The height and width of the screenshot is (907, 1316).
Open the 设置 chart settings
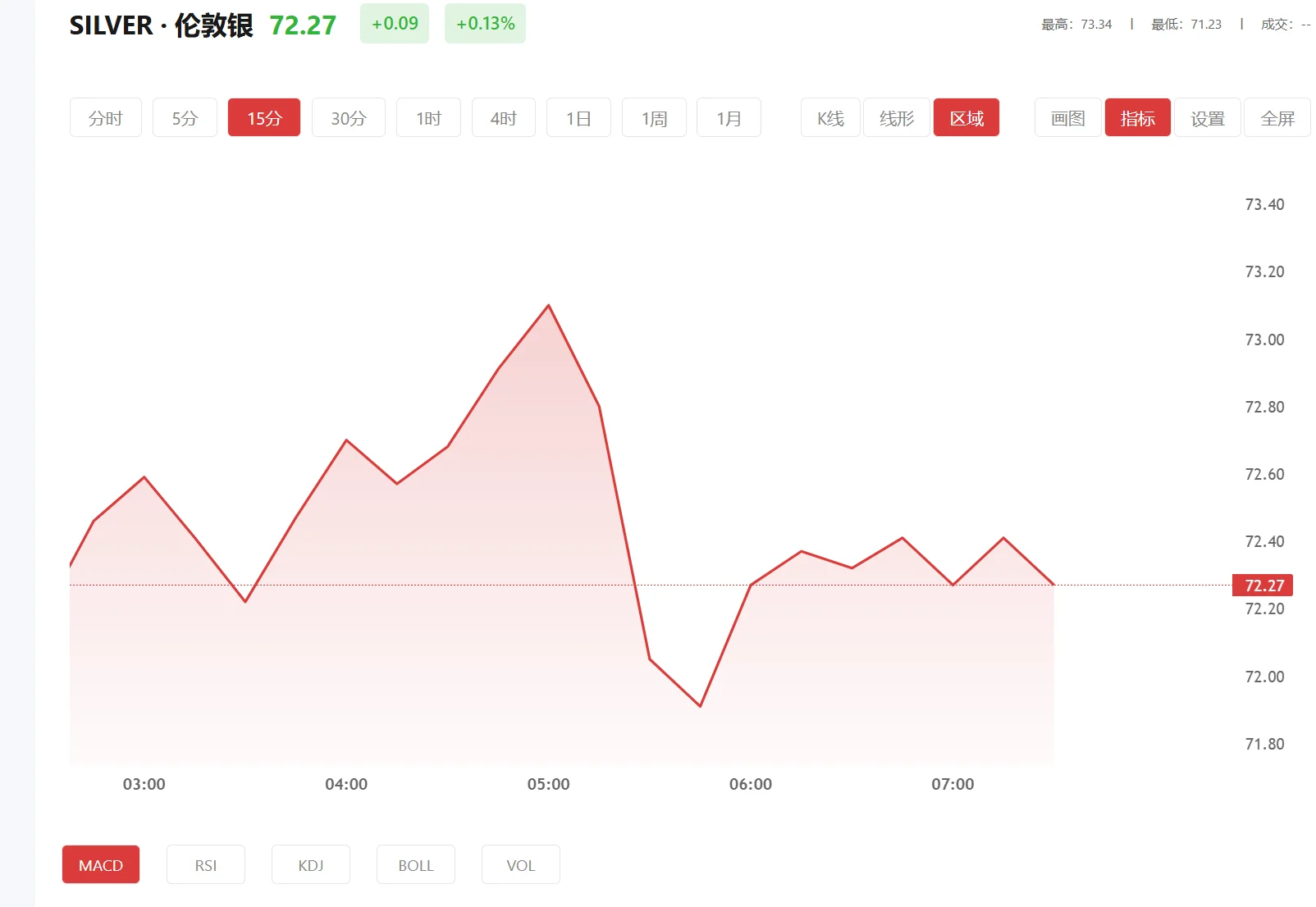tap(1207, 117)
